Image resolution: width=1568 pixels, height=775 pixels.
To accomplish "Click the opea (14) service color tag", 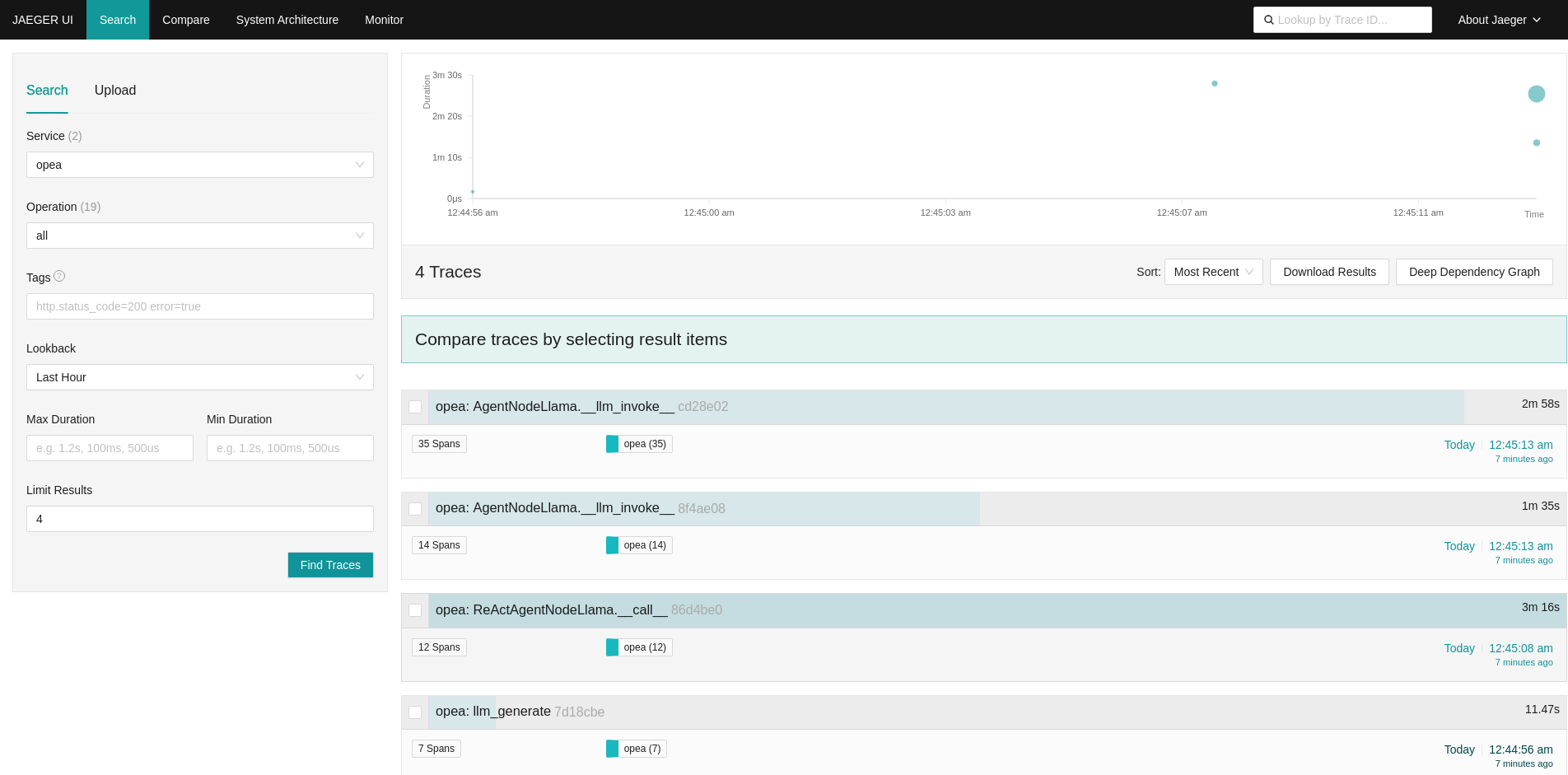I will click(639, 545).
